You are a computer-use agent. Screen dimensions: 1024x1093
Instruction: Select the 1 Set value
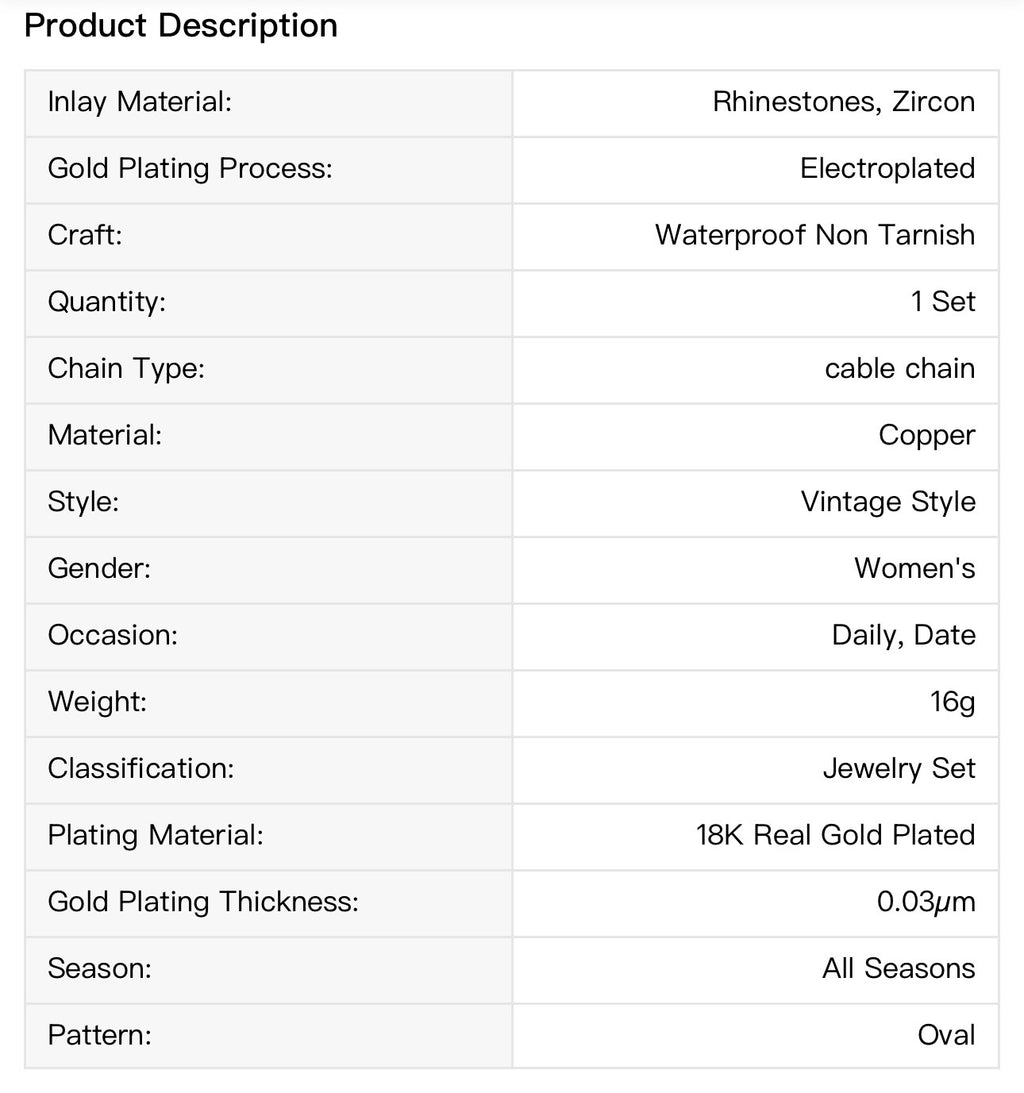(943, 301)
